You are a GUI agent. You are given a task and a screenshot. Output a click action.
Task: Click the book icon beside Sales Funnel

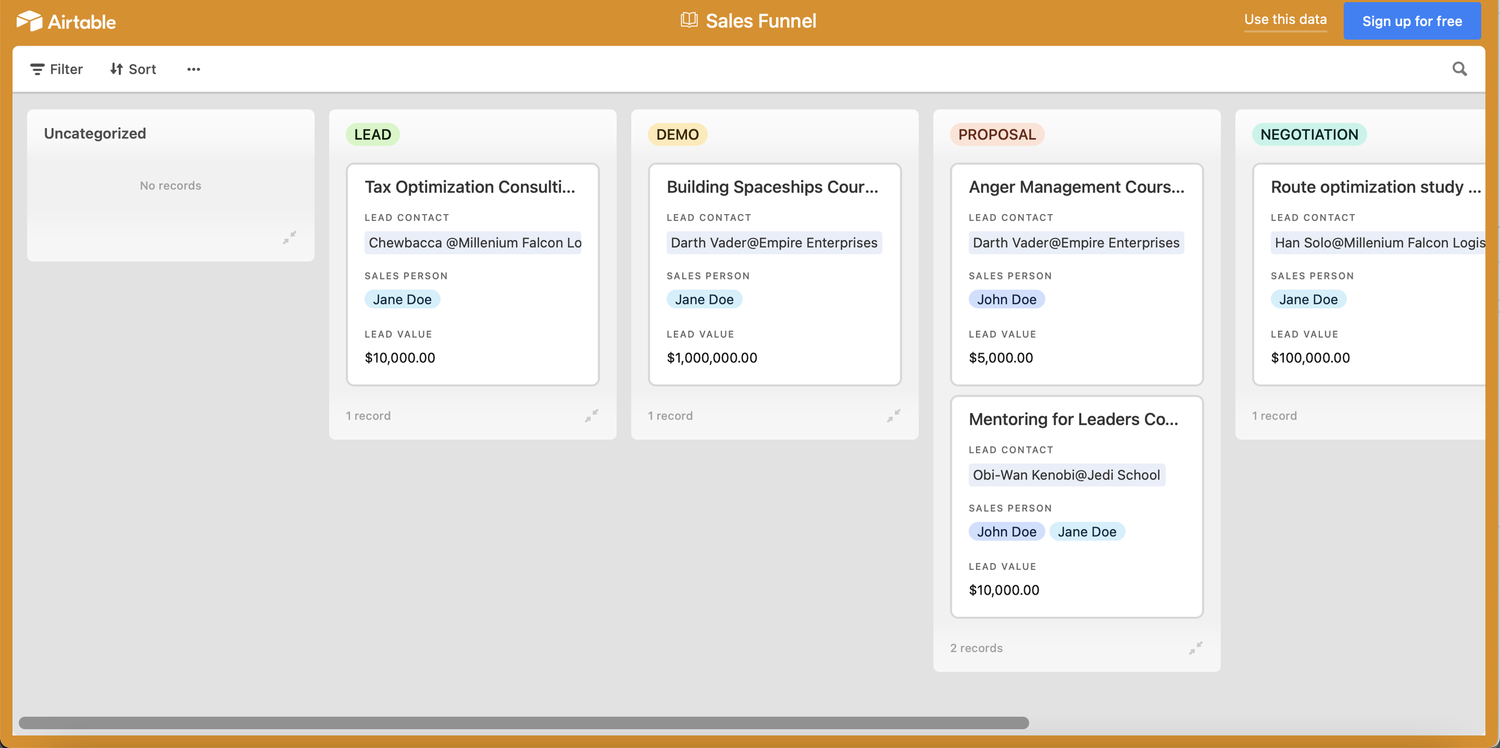689,20
